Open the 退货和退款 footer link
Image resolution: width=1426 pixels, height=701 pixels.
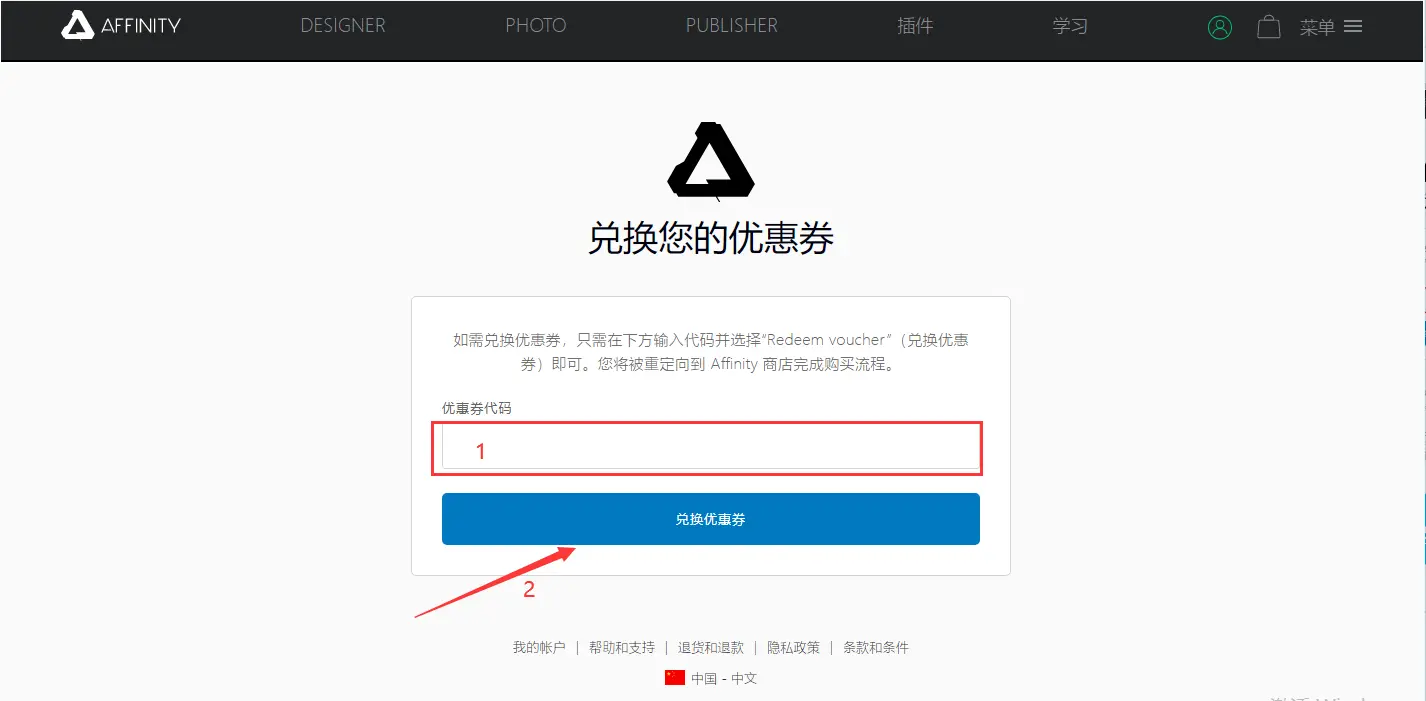[711, 648]
